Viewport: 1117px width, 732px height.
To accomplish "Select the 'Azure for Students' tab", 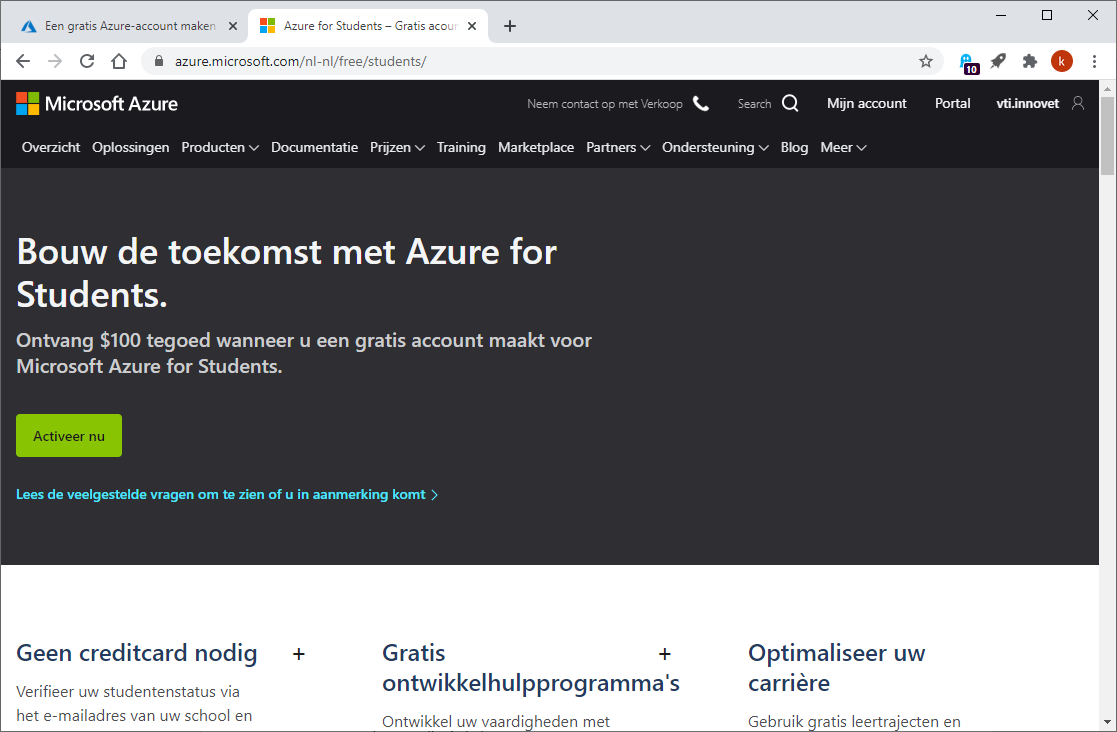I will pyautogui.click(x=368, y=26).
